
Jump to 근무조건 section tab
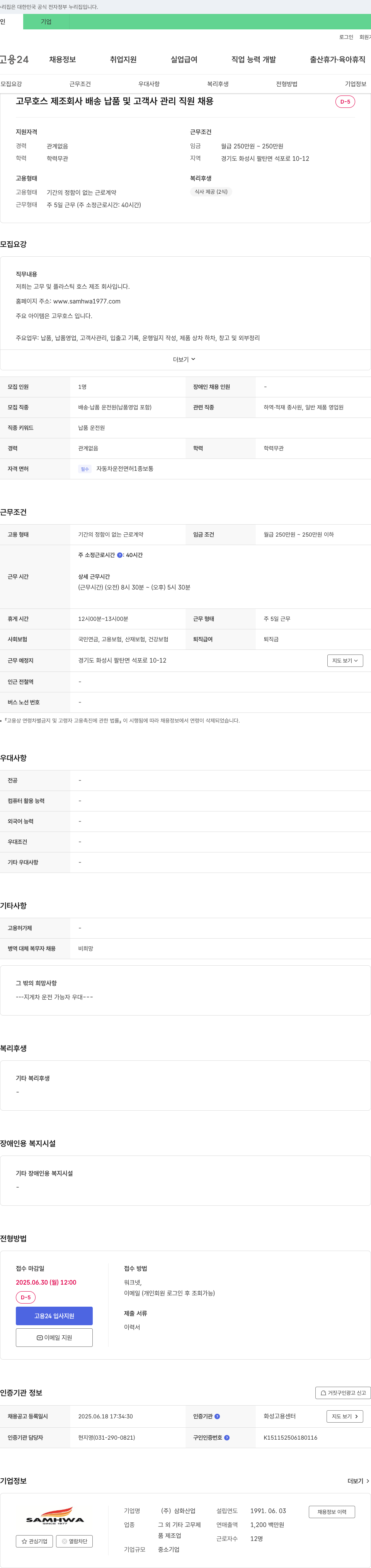click(x=80, y=84)
